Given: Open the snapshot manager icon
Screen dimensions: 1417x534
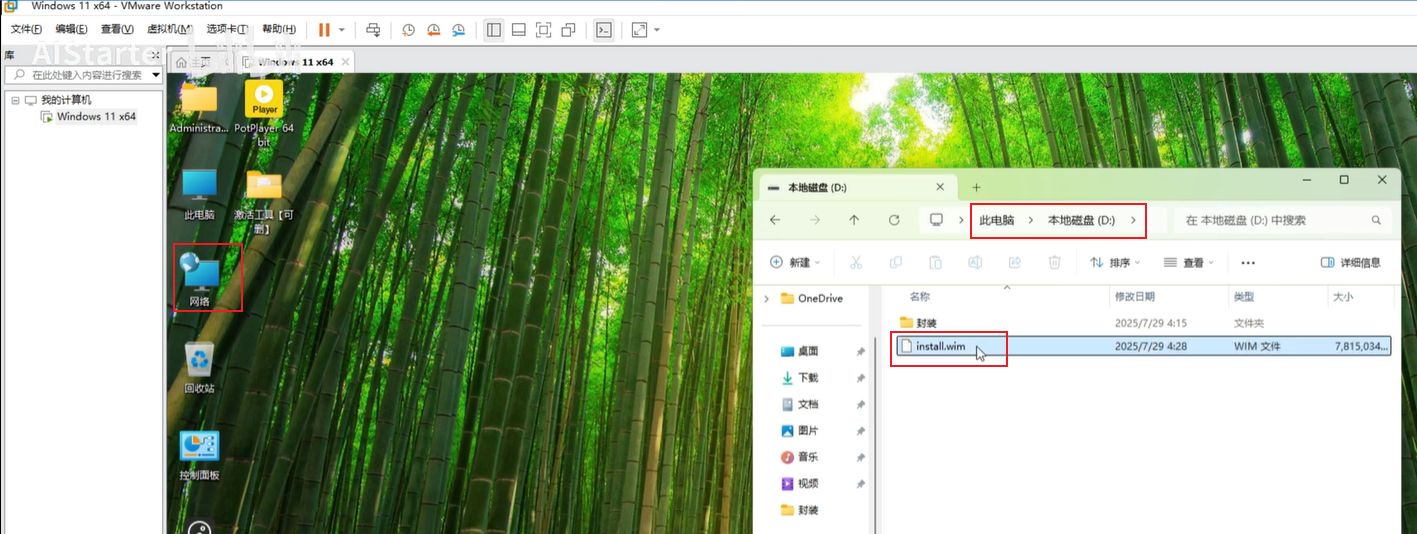Looking at the screenshot, I should [458, 30].
